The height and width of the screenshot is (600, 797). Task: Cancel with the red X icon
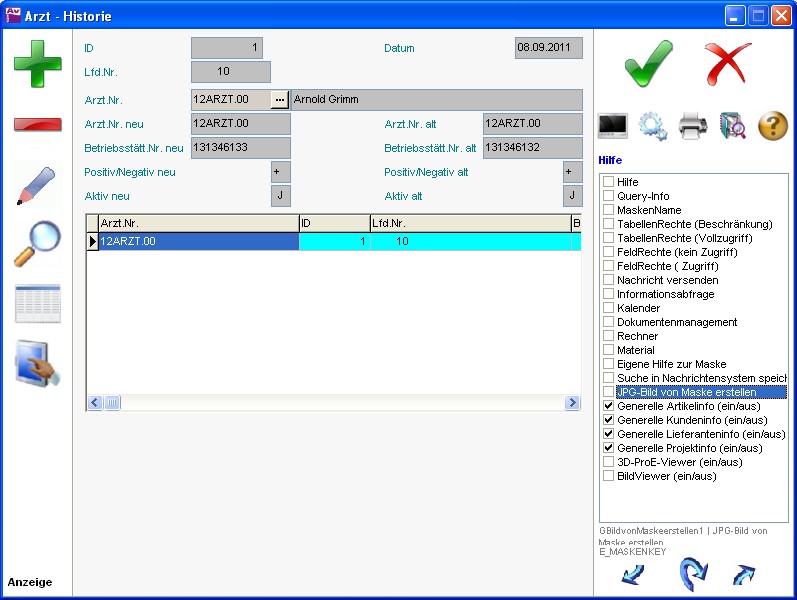727,65
